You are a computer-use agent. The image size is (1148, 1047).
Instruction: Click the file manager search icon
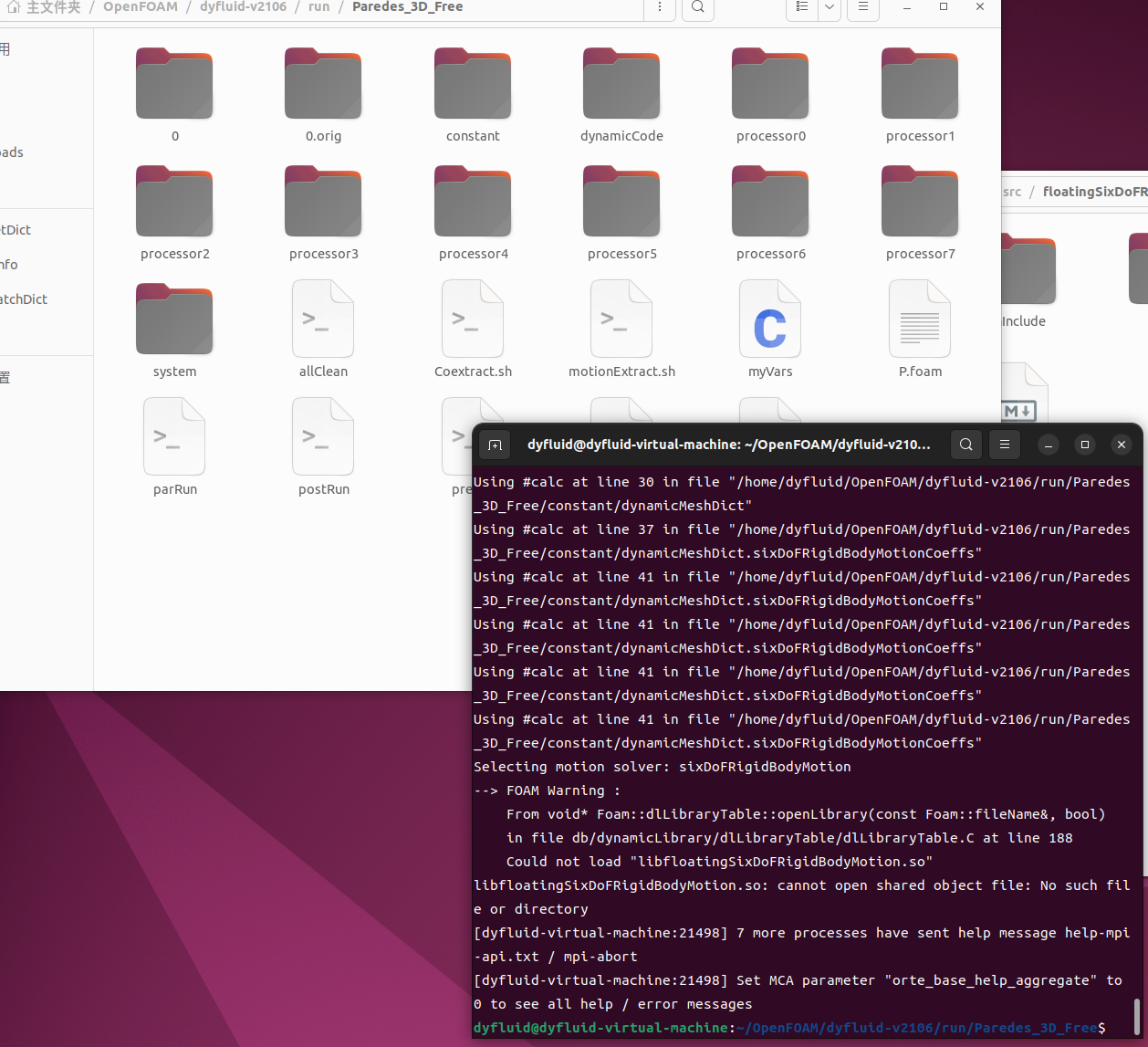pos(697,7)
